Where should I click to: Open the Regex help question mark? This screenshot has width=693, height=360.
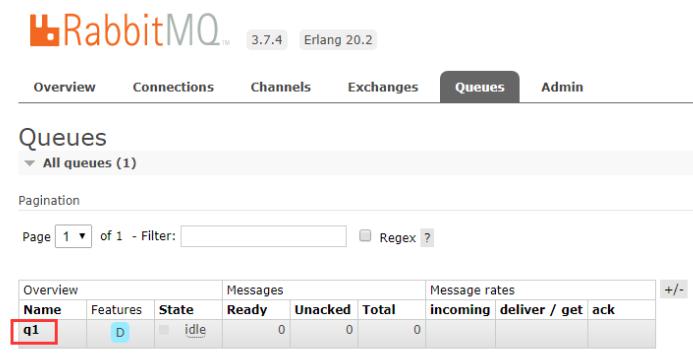pyautogui.click(x=427, y=238)
